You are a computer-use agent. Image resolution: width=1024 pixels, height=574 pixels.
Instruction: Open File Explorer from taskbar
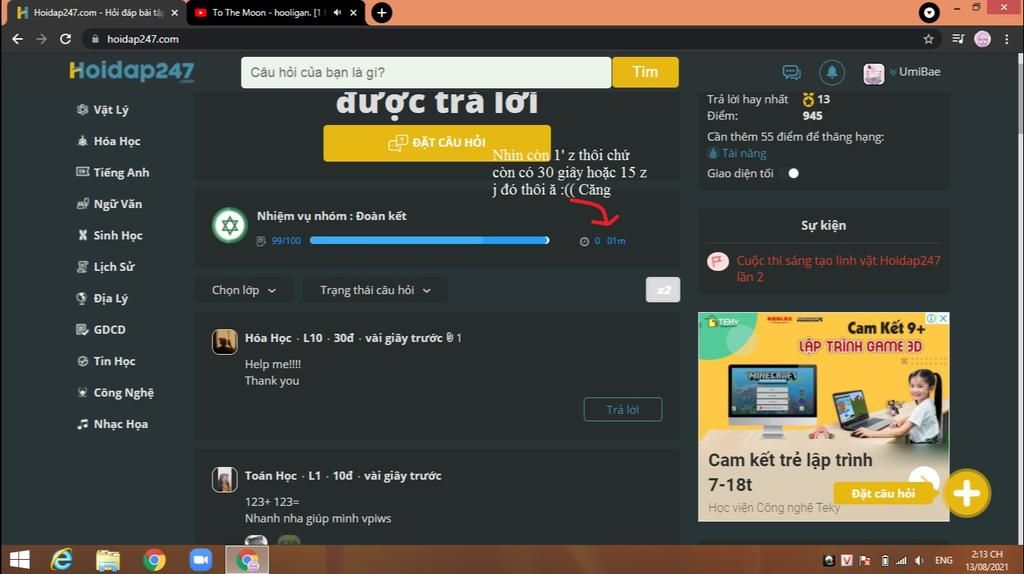pos(108,560)
